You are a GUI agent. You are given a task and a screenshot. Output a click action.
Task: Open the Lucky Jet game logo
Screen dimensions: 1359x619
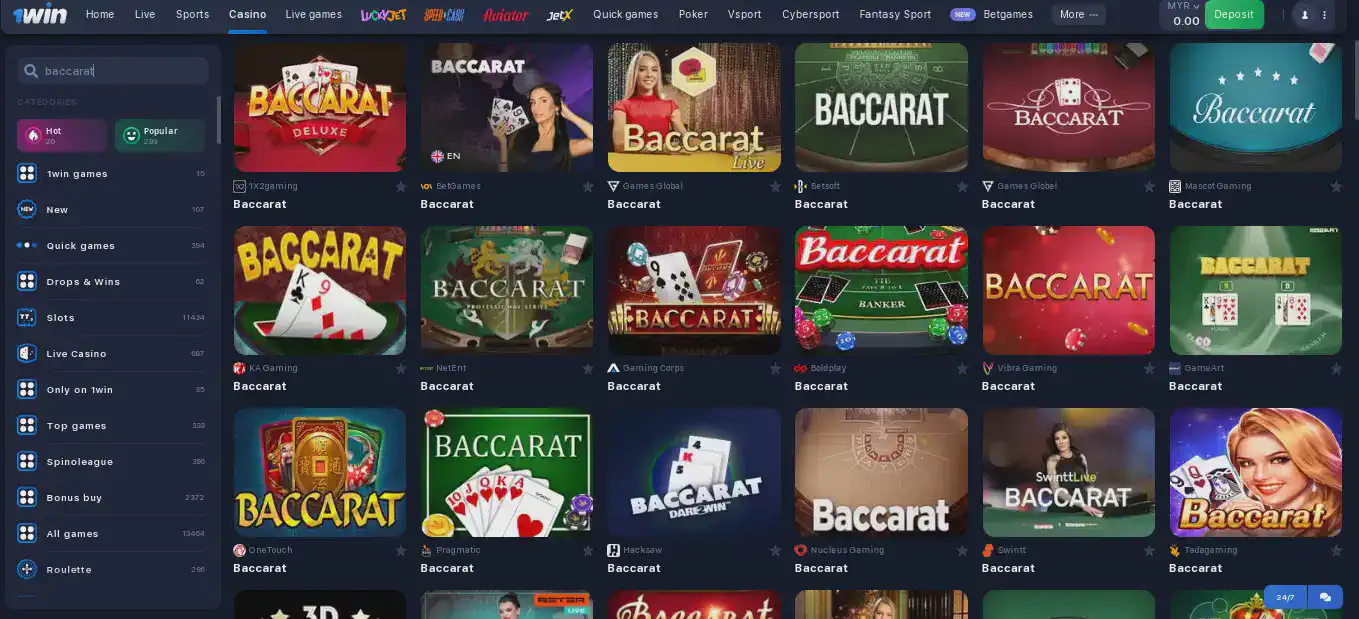click(x=383, y=15)
